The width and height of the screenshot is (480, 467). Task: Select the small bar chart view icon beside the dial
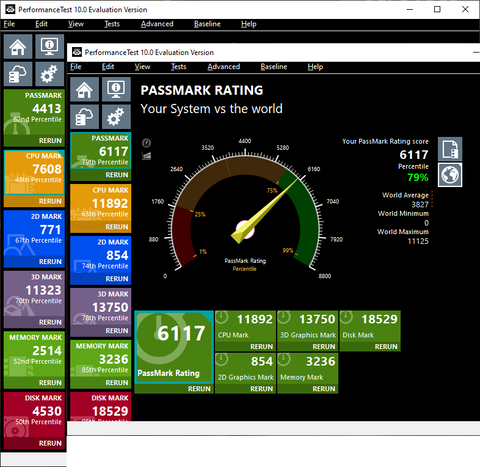pyautogui.click(x=147, y=155)
